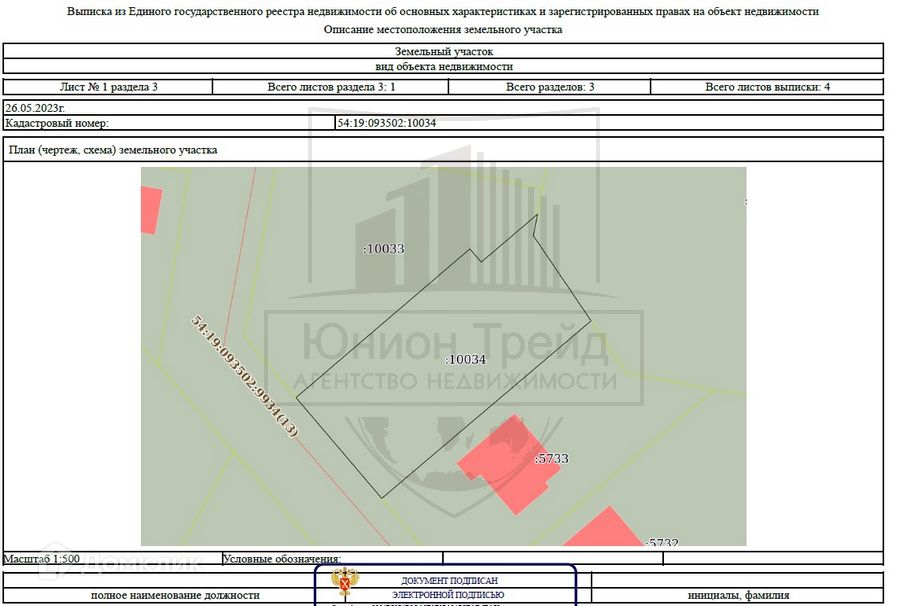Viewport: 900px width, 606px height.
Task: Click 'полное наименование должности' cell
Action: click(175, 595)
